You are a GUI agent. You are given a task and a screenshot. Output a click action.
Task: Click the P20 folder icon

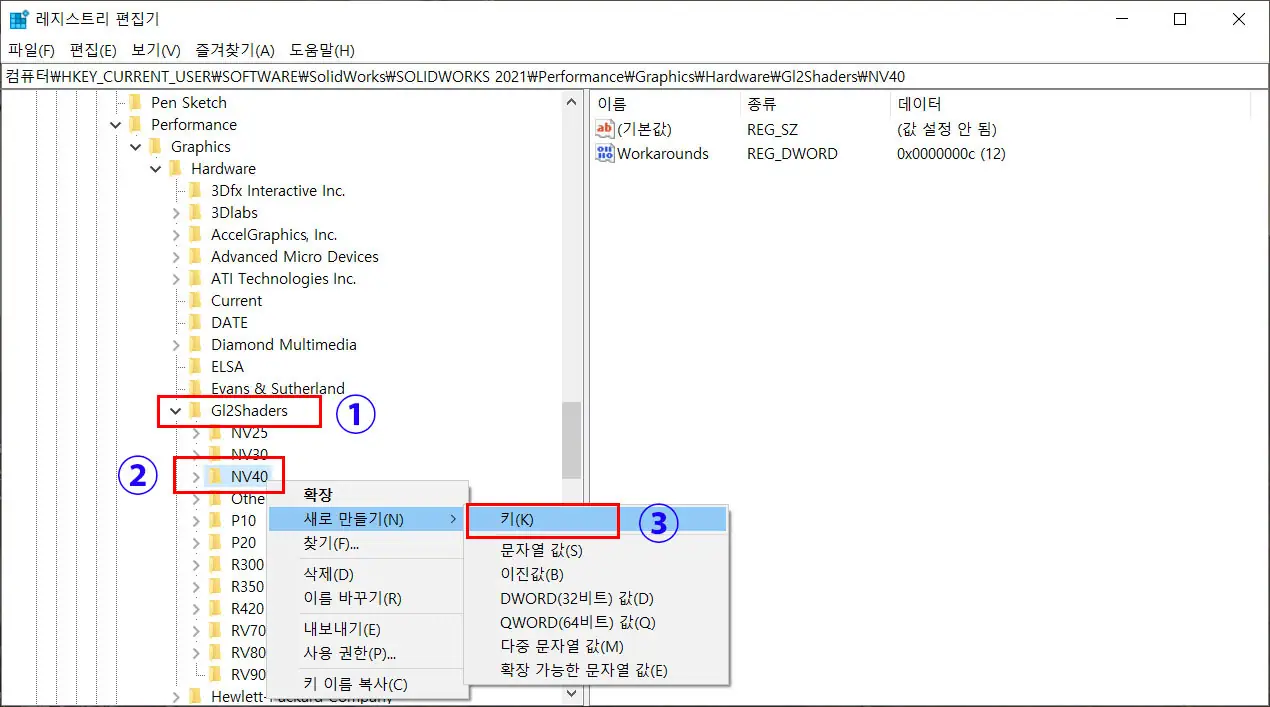click(215, 542)
